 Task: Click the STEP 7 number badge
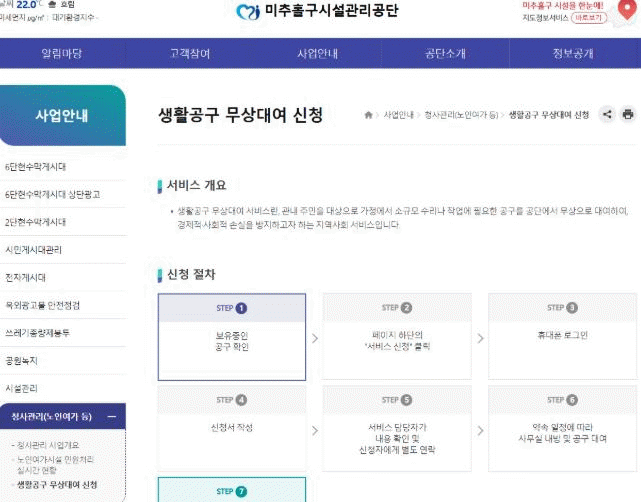coord(241,491)
